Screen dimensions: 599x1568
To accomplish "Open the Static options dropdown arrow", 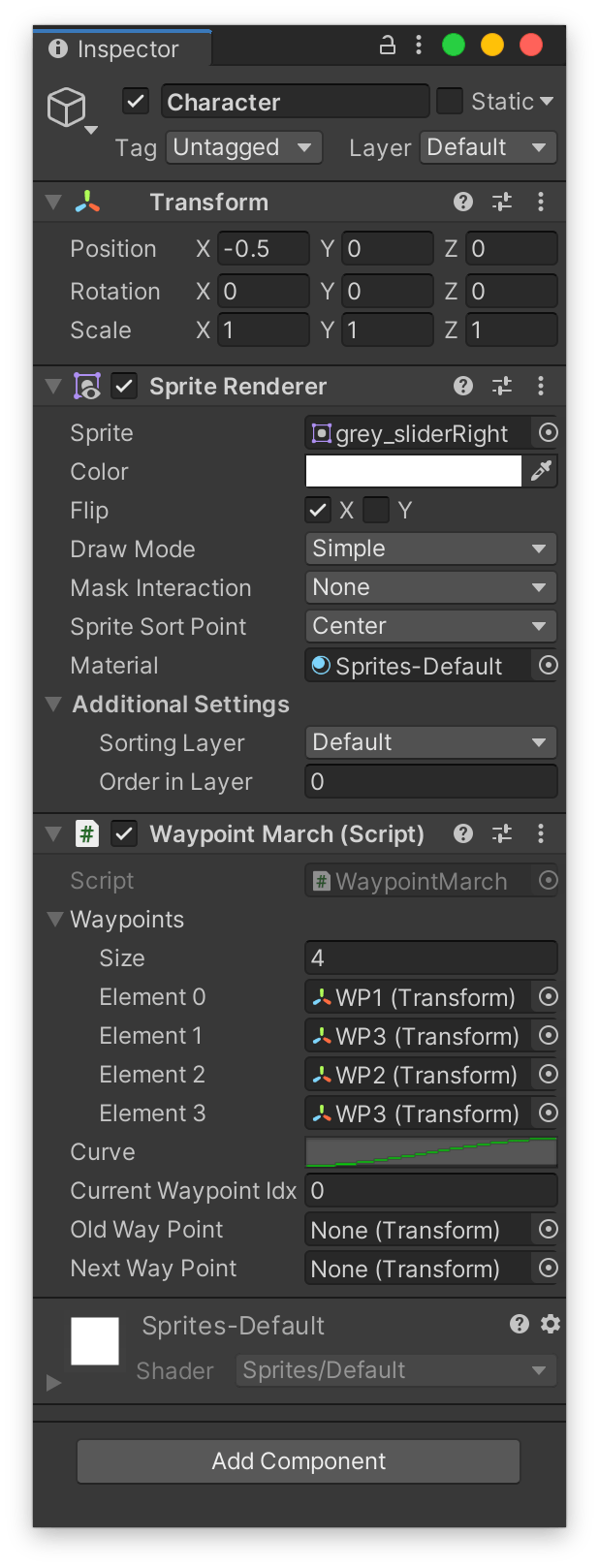I will coord(547,101).
